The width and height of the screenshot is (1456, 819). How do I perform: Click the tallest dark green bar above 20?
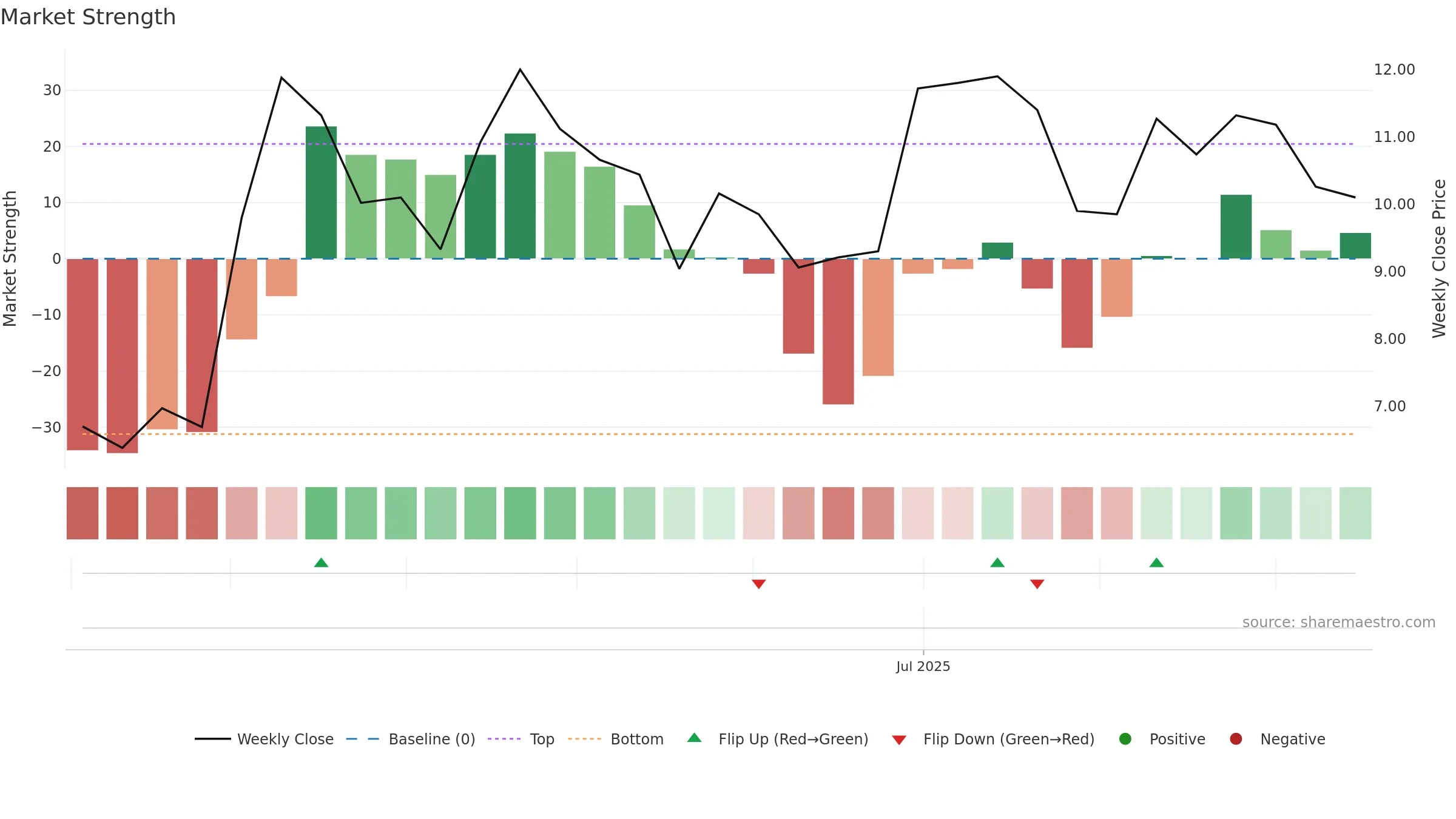(x=321, y=192)
